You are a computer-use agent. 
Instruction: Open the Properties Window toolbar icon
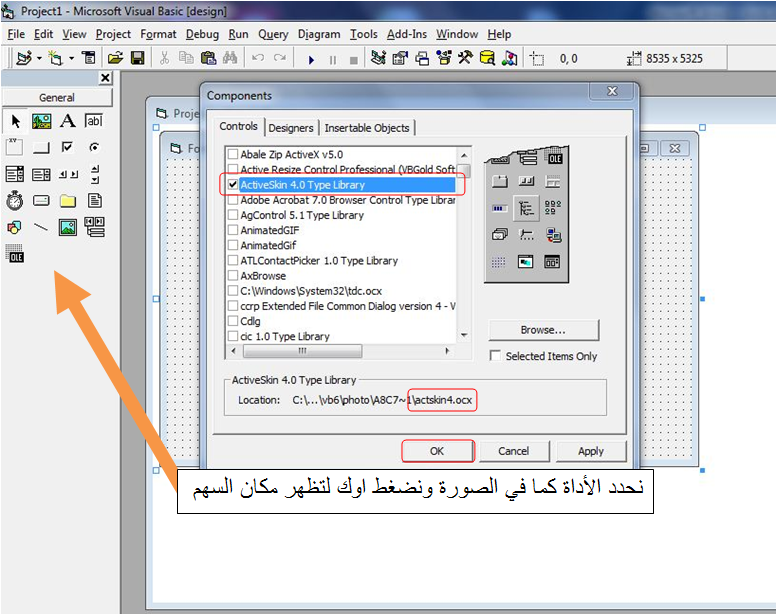pos(400,58)
